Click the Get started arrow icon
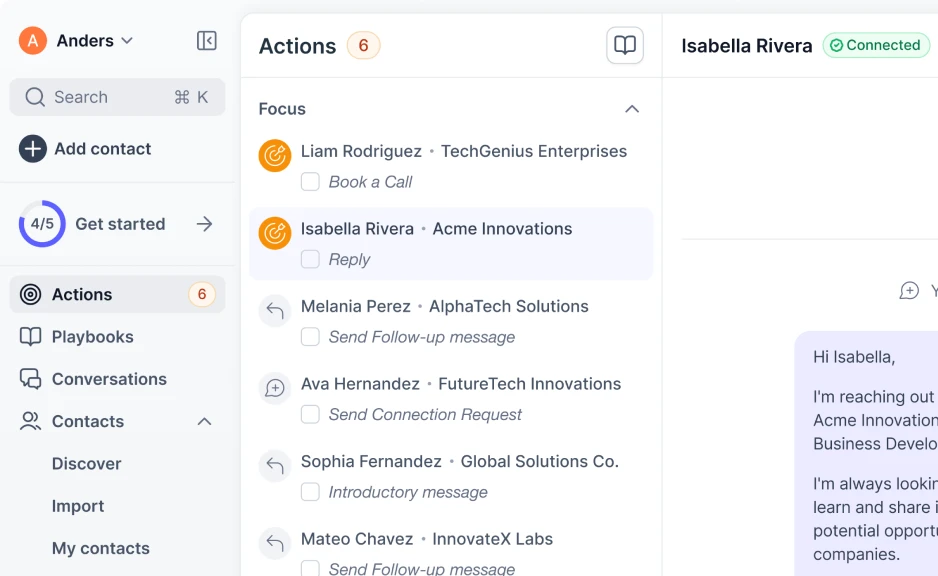This screenshot has width=938, height=576. [205, 224]
